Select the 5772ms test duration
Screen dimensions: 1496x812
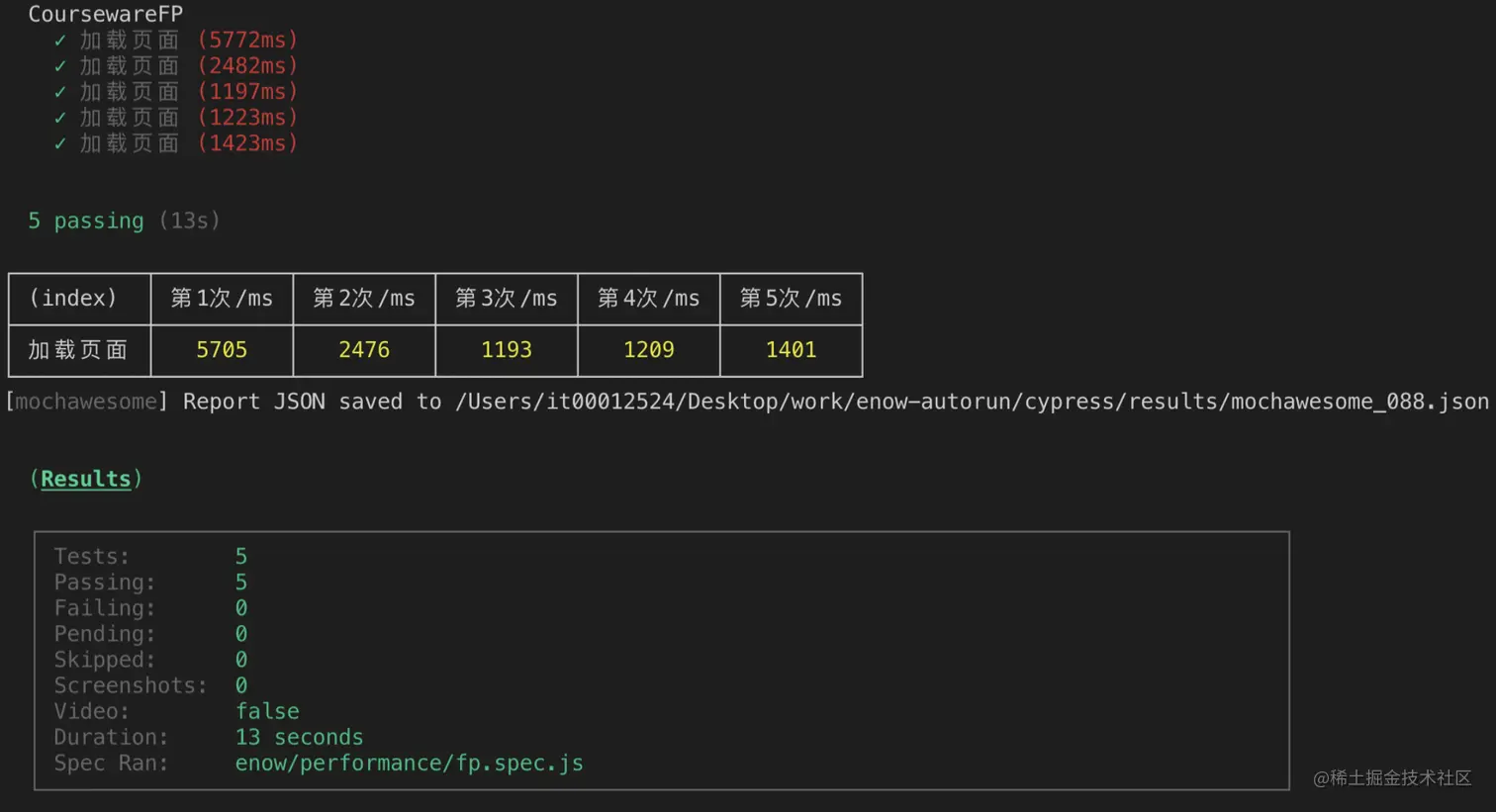pos(247,40)
